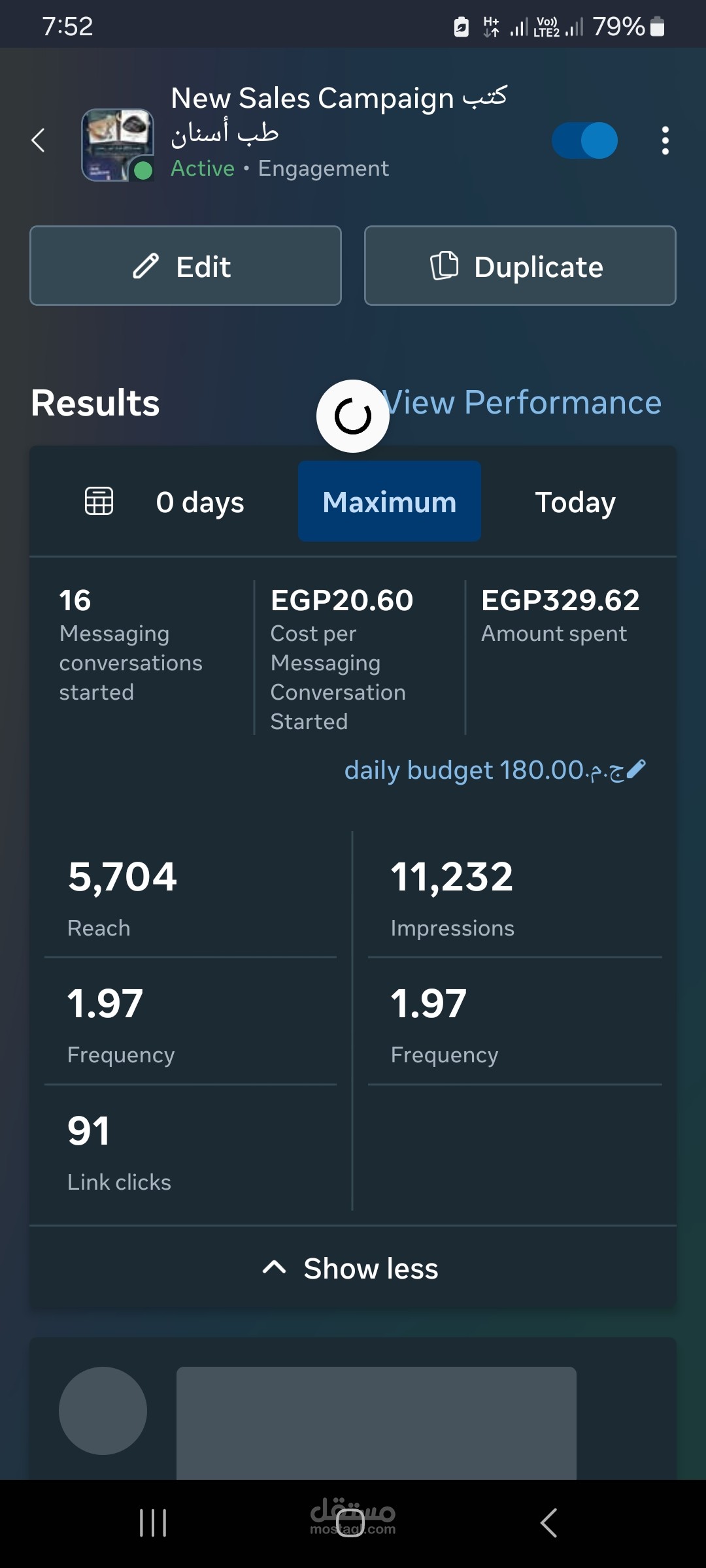Screen dimensions: 706x1568
Task: Tap the Android recent apps button
Action: click(153, 1523)
